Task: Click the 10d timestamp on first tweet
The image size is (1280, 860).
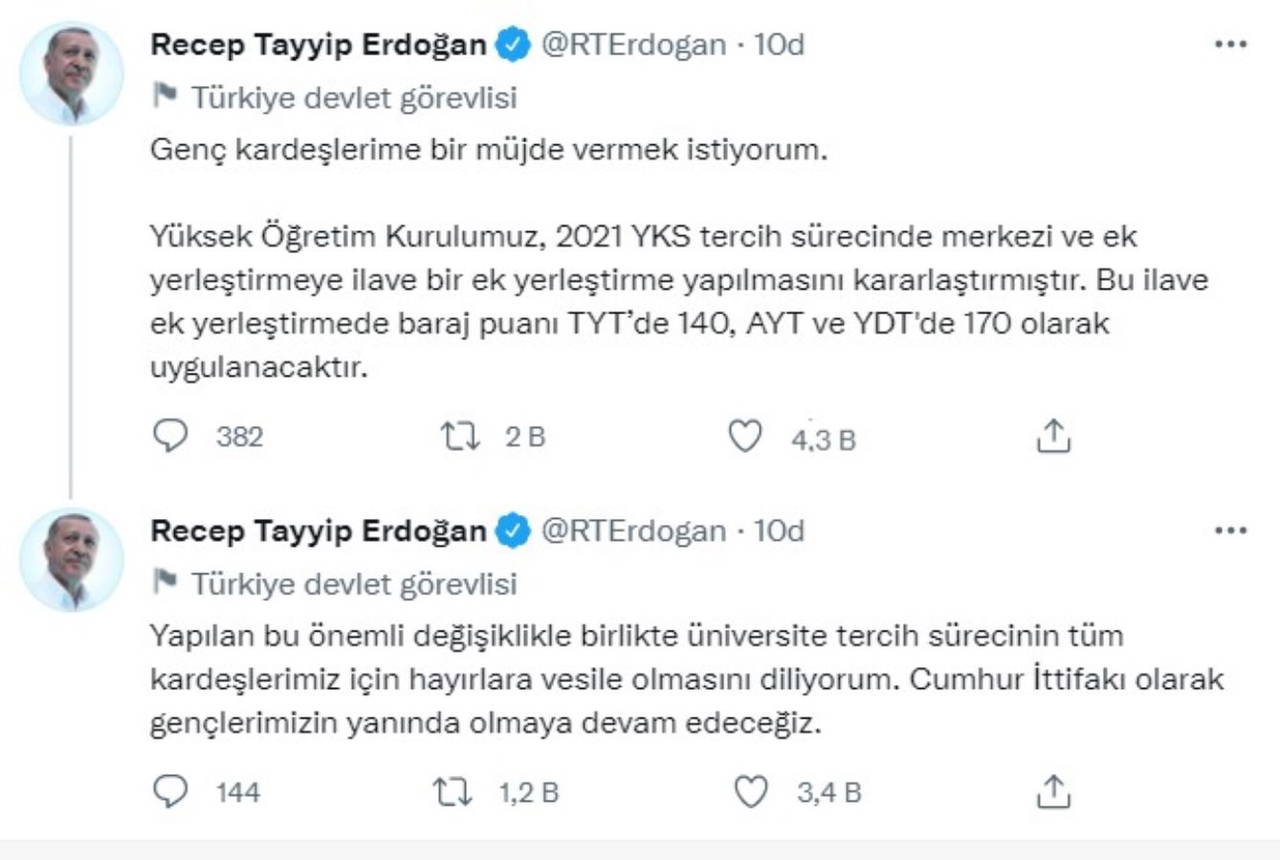Action: 779,45
